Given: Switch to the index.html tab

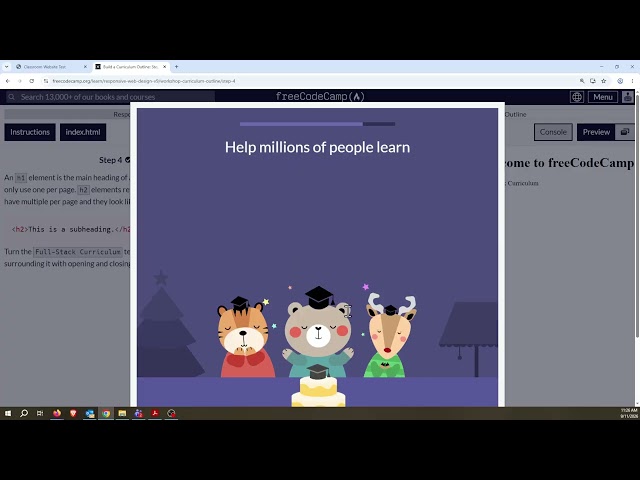Looking at the screenshot, I should tap(83, 132).
